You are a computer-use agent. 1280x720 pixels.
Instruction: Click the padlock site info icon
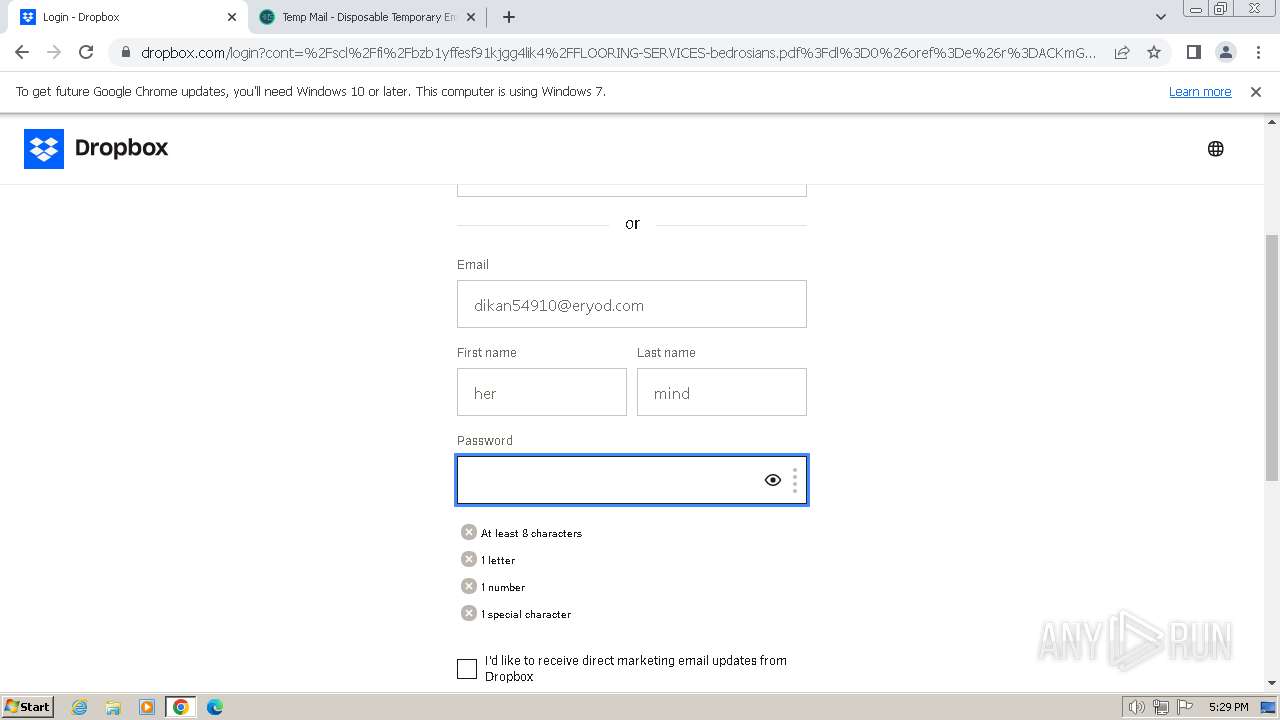(x=126, y=52)
